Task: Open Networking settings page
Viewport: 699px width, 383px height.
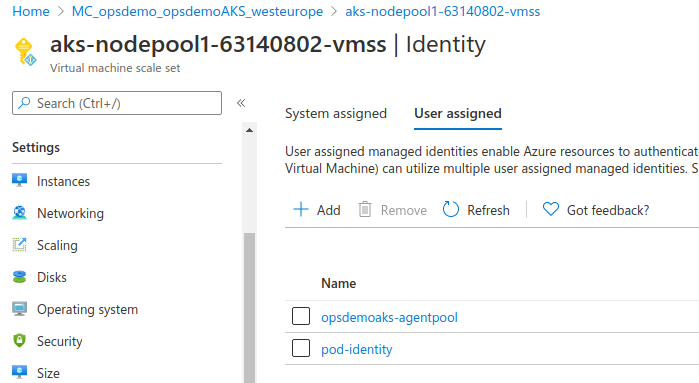Action: [70, 214]
